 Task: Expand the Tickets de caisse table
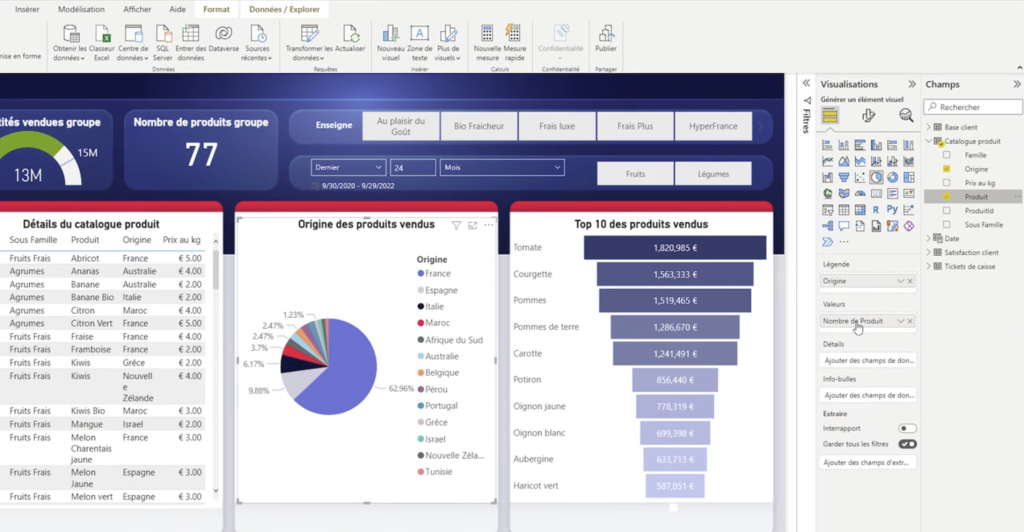point(929,266)
